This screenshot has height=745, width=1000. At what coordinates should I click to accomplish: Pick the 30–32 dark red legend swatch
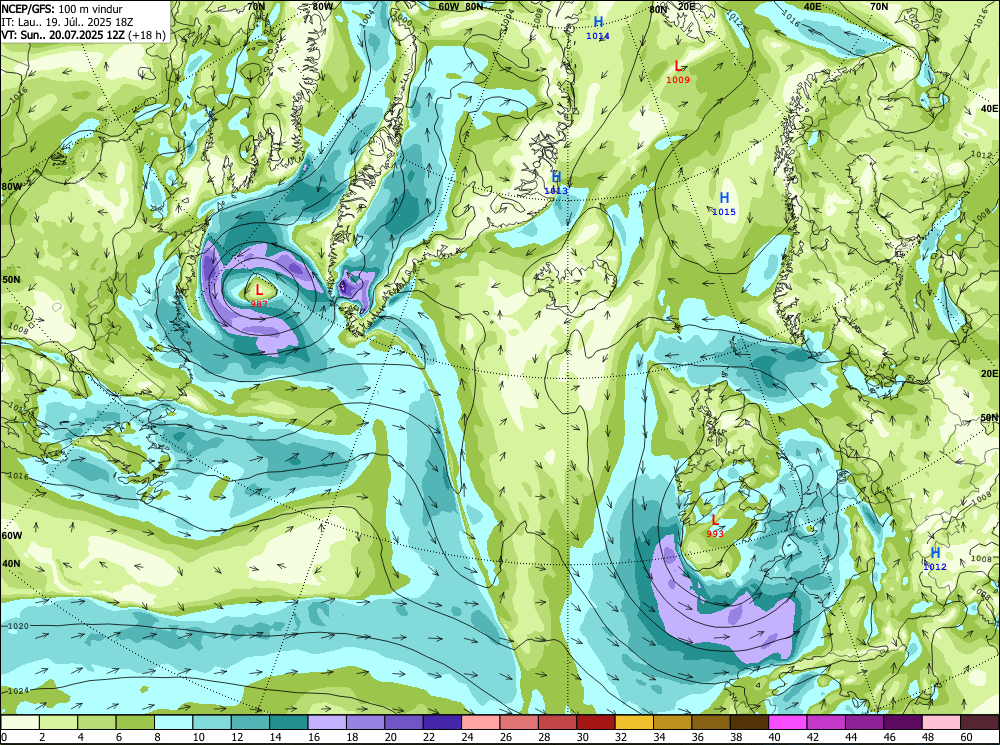coord(596,722)
